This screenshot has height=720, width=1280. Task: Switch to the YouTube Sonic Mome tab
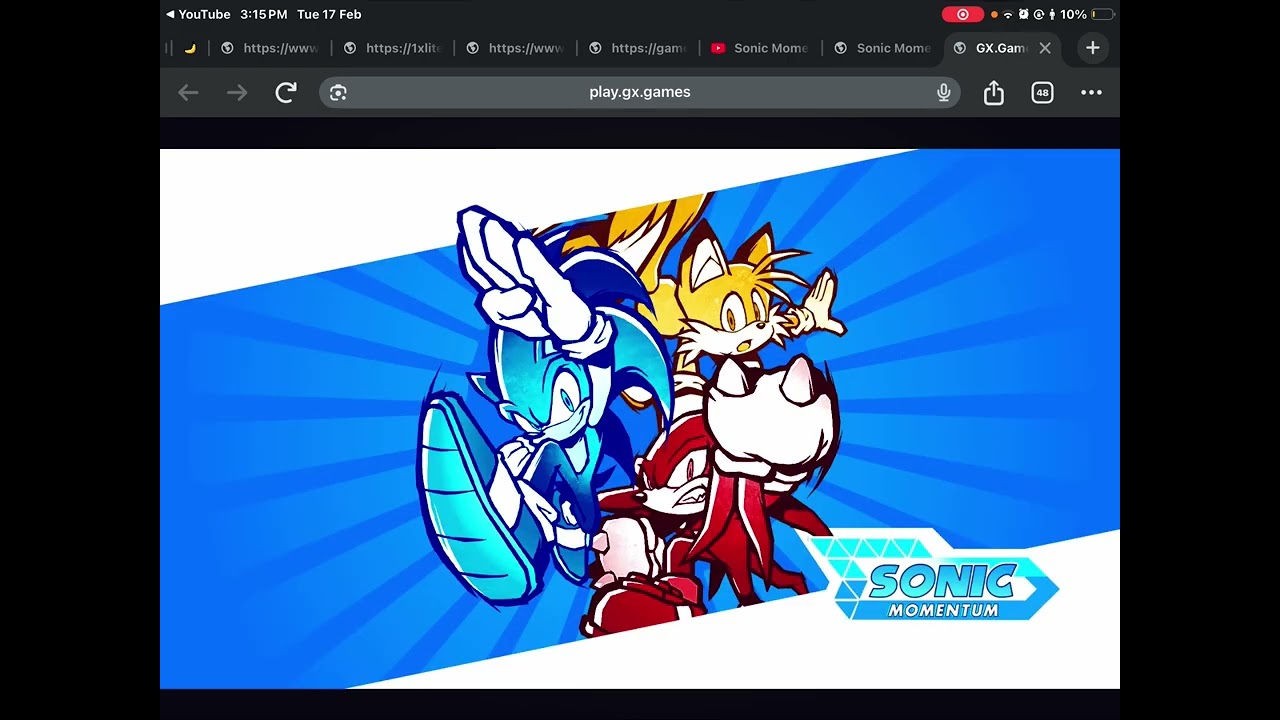[760, 48]
